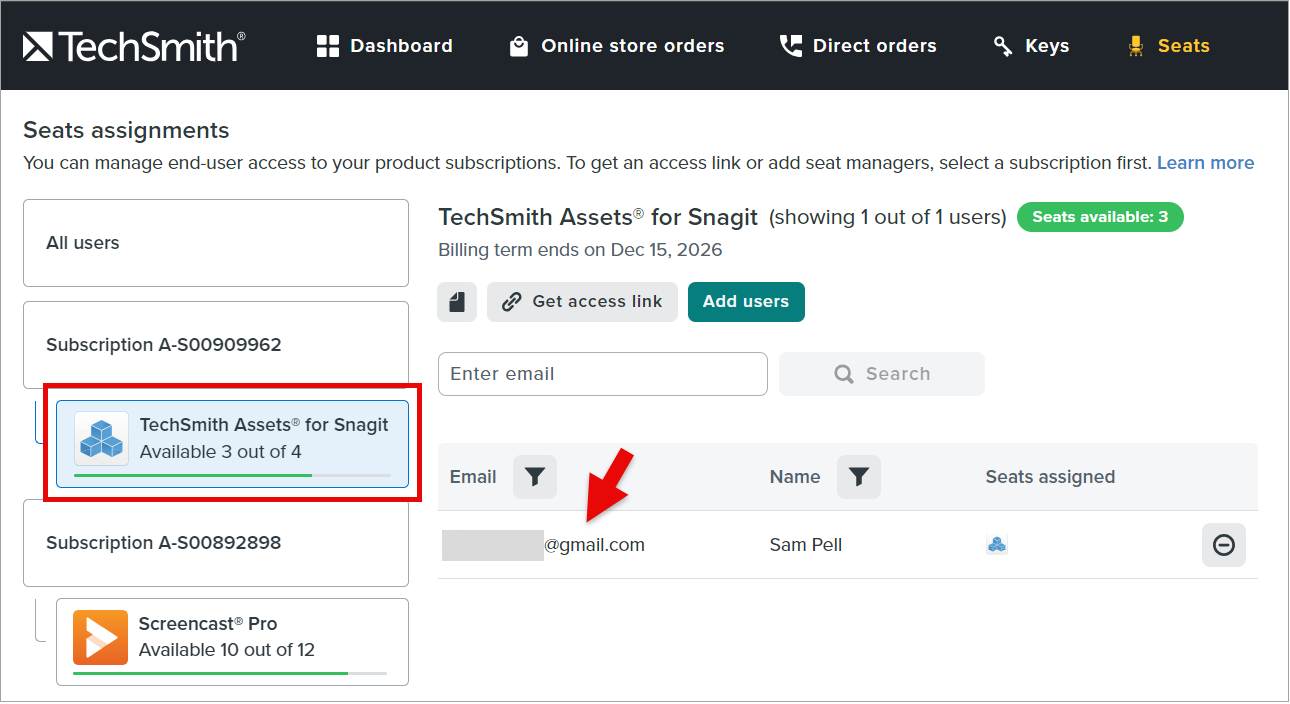Screen dimensions: 1290x704
Task: Click the Enter email field
Action: pos(602,374)
